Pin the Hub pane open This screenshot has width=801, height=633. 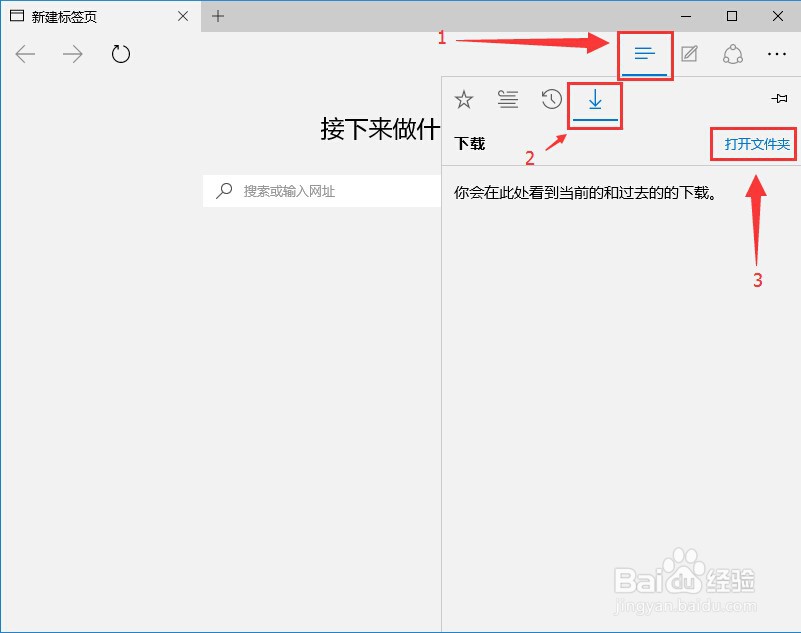pyautogui.click(x=779, y=98)
